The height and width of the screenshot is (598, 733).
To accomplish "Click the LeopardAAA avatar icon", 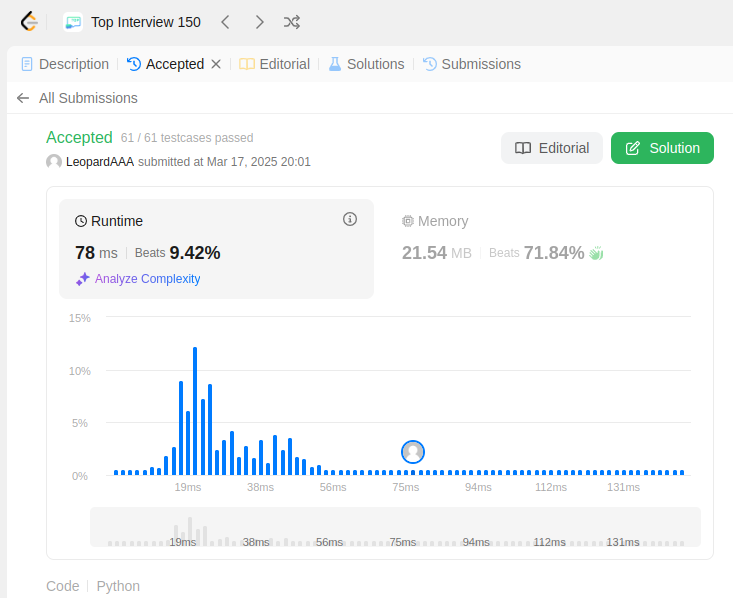I will click(54, 162).
